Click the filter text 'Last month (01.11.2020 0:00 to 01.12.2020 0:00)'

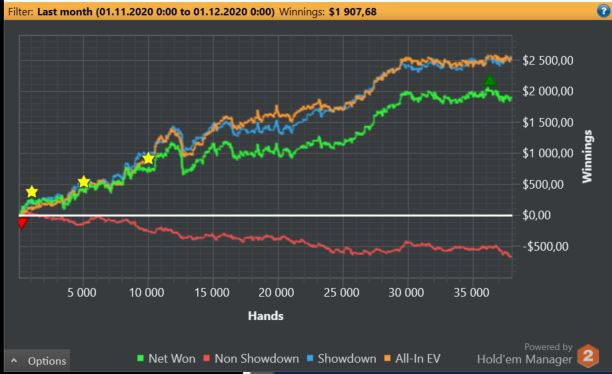click(156, 12)
